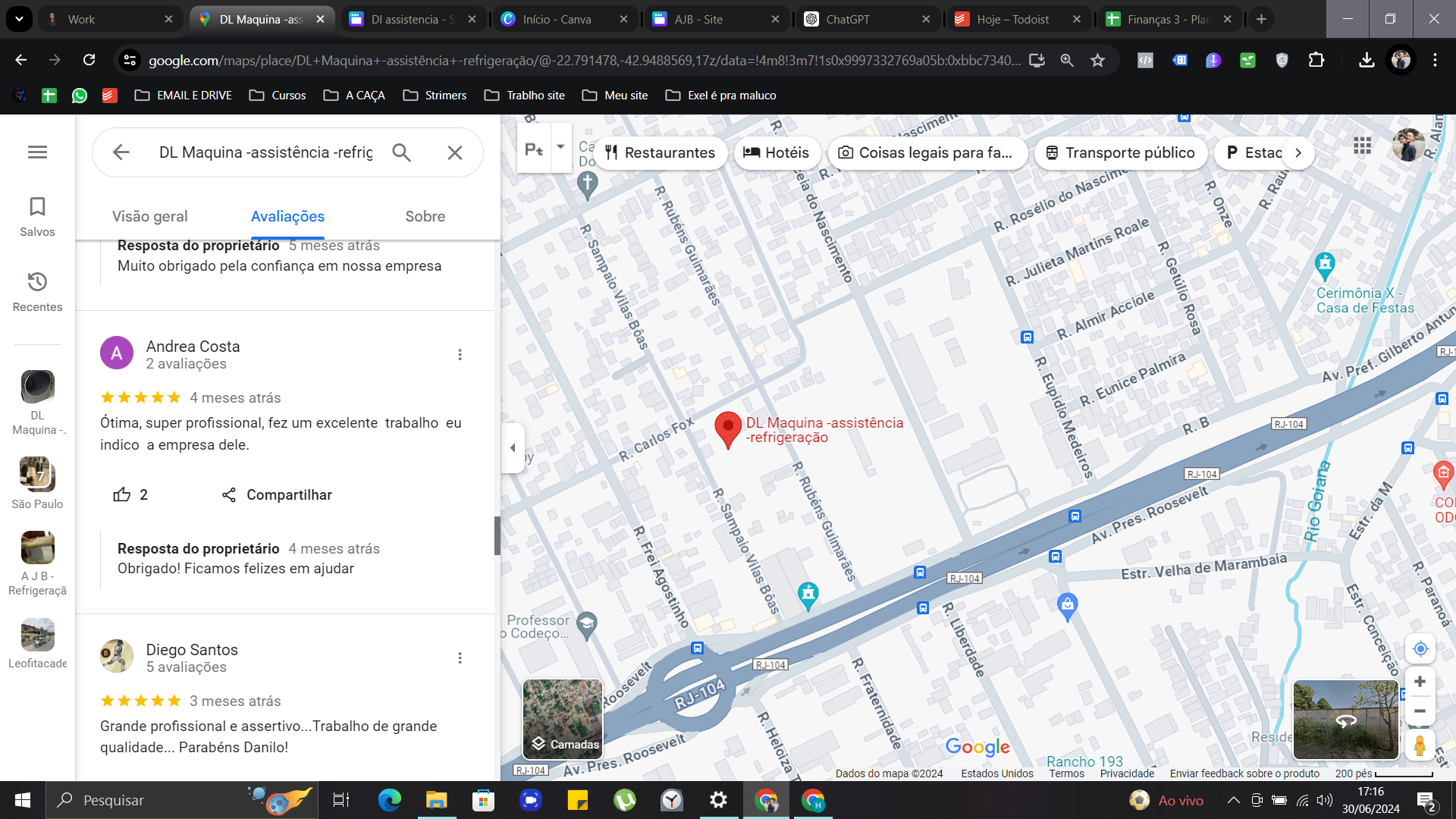Image resolution: width=1456 pixels, height=819 pixels.
Task: Switch to ChatGPT browser tab
Action: pyautogui.click(x=868, y=19)
